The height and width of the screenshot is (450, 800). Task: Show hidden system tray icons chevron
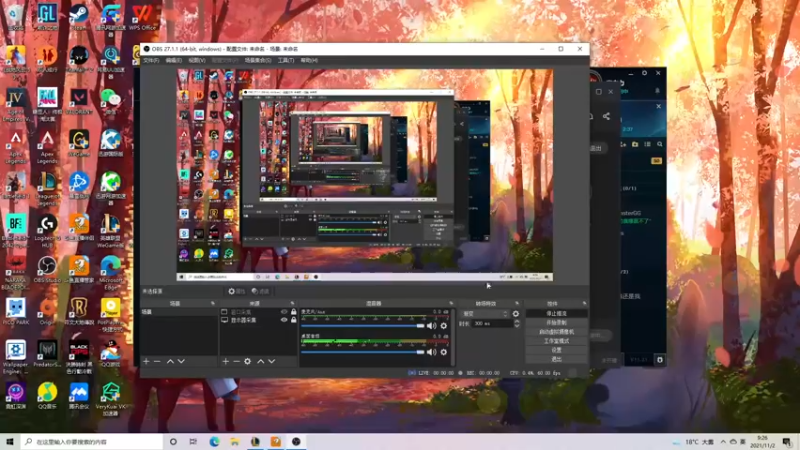[723, 441]
